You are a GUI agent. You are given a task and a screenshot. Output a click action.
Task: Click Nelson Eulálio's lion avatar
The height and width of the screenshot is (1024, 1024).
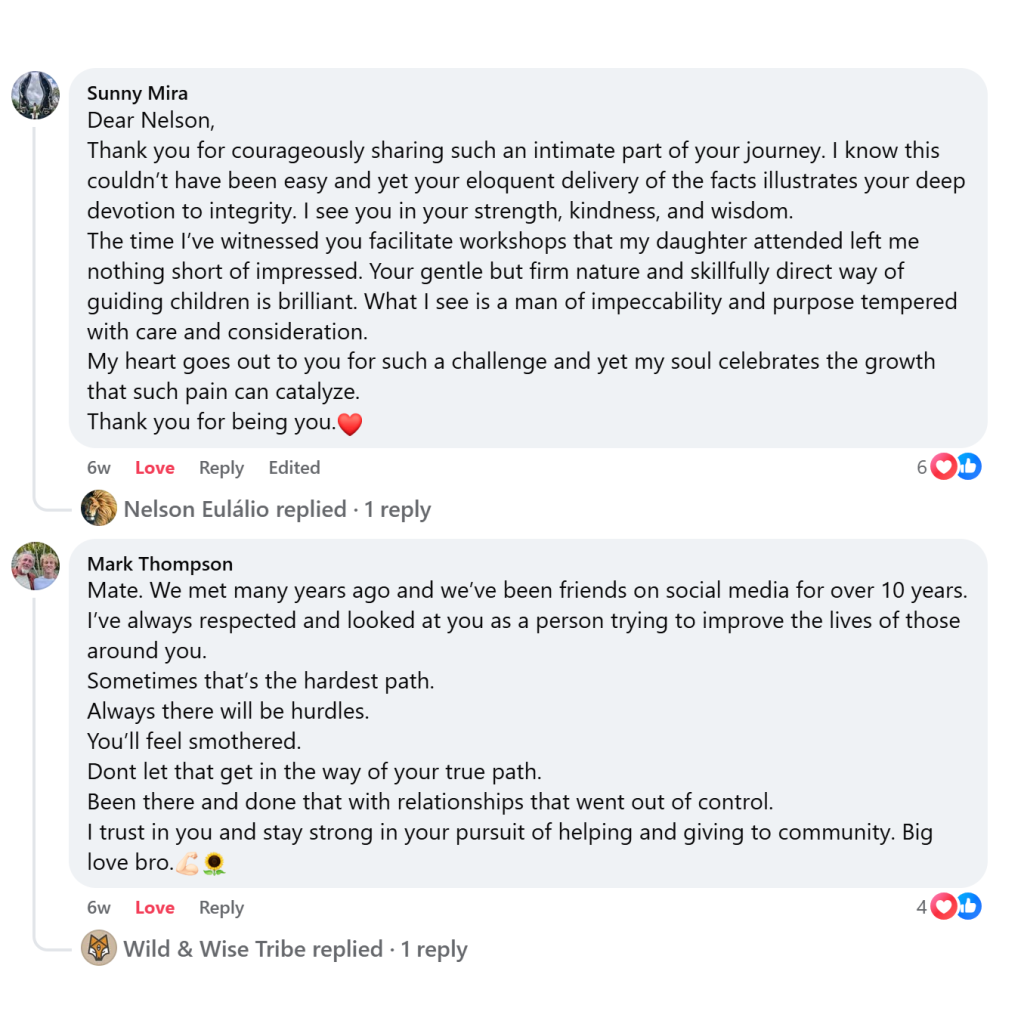[98, 509]
